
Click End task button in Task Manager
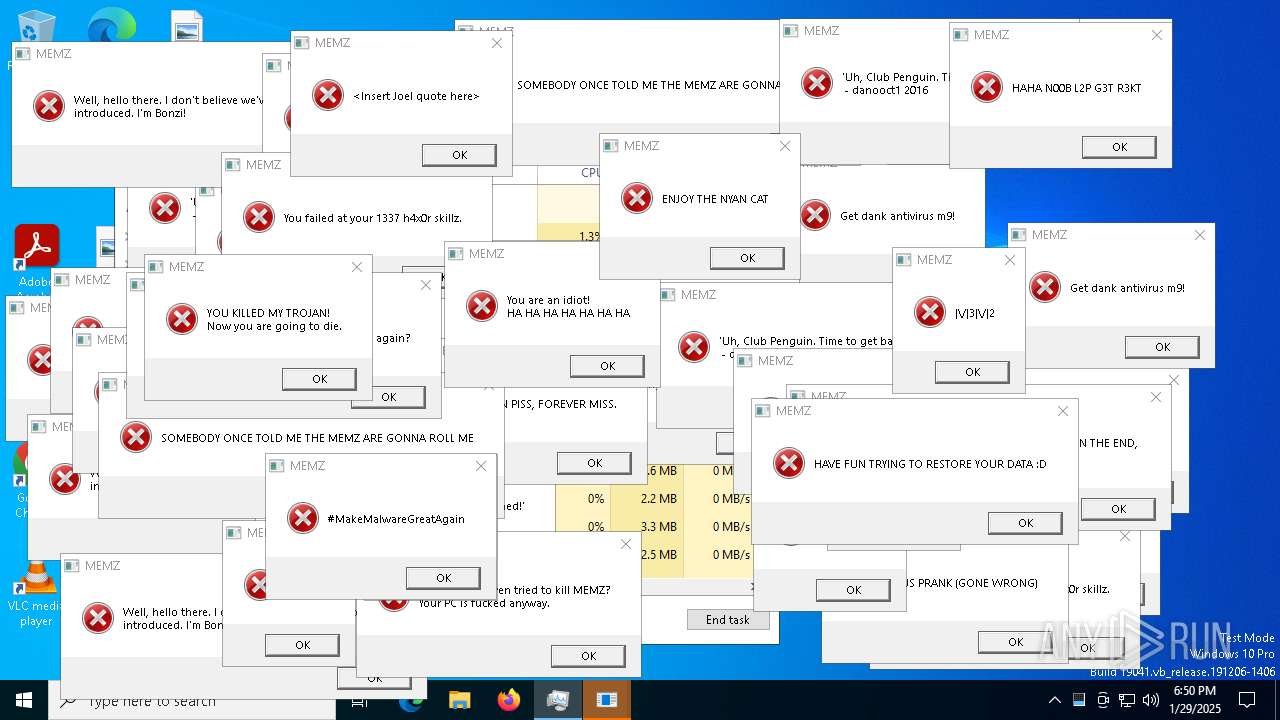point(728,620)
